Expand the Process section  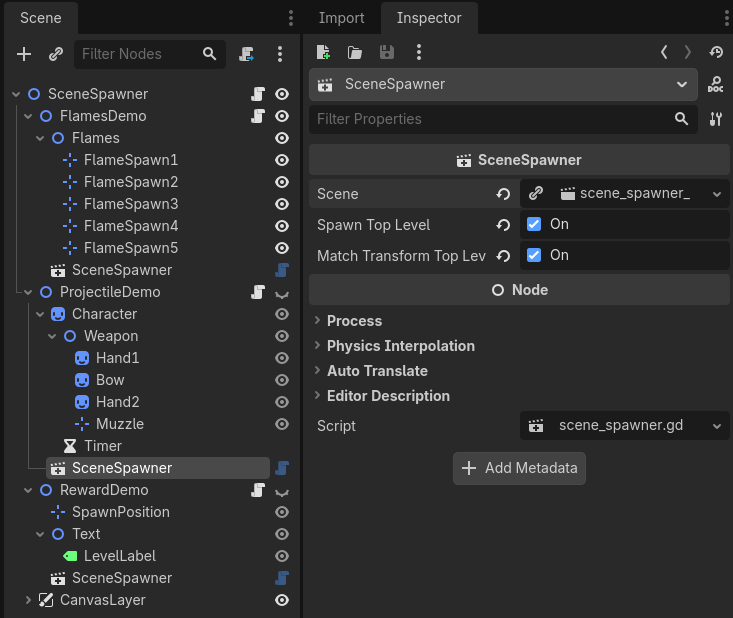pyautogui.click(x=317, y=320)
